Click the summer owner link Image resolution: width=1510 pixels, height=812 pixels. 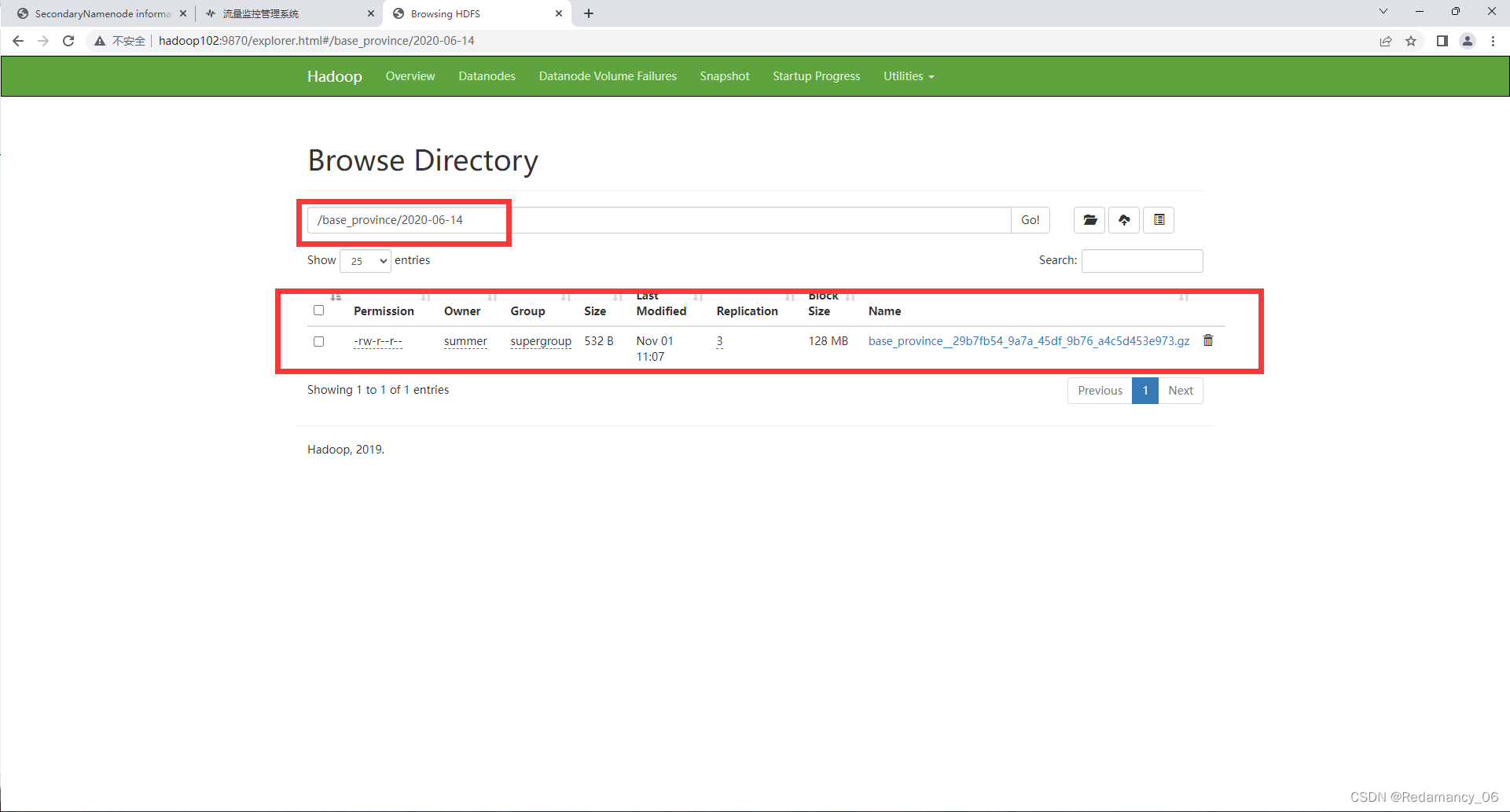click(x=465, y=341)
